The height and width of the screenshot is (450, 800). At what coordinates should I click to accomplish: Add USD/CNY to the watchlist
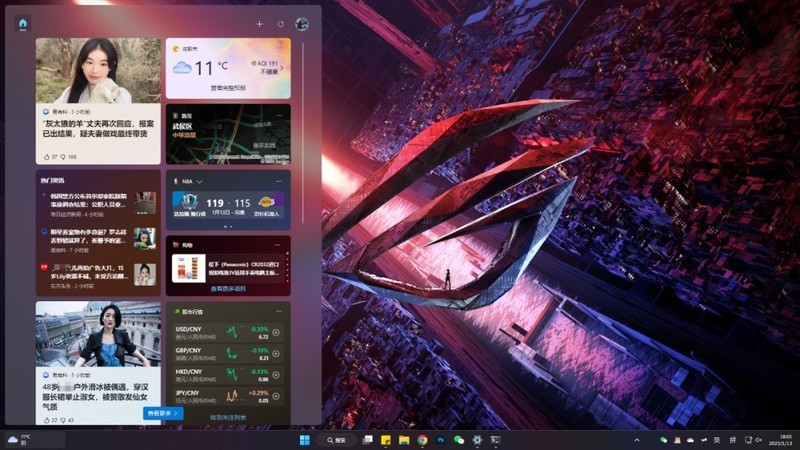[276, 333]
